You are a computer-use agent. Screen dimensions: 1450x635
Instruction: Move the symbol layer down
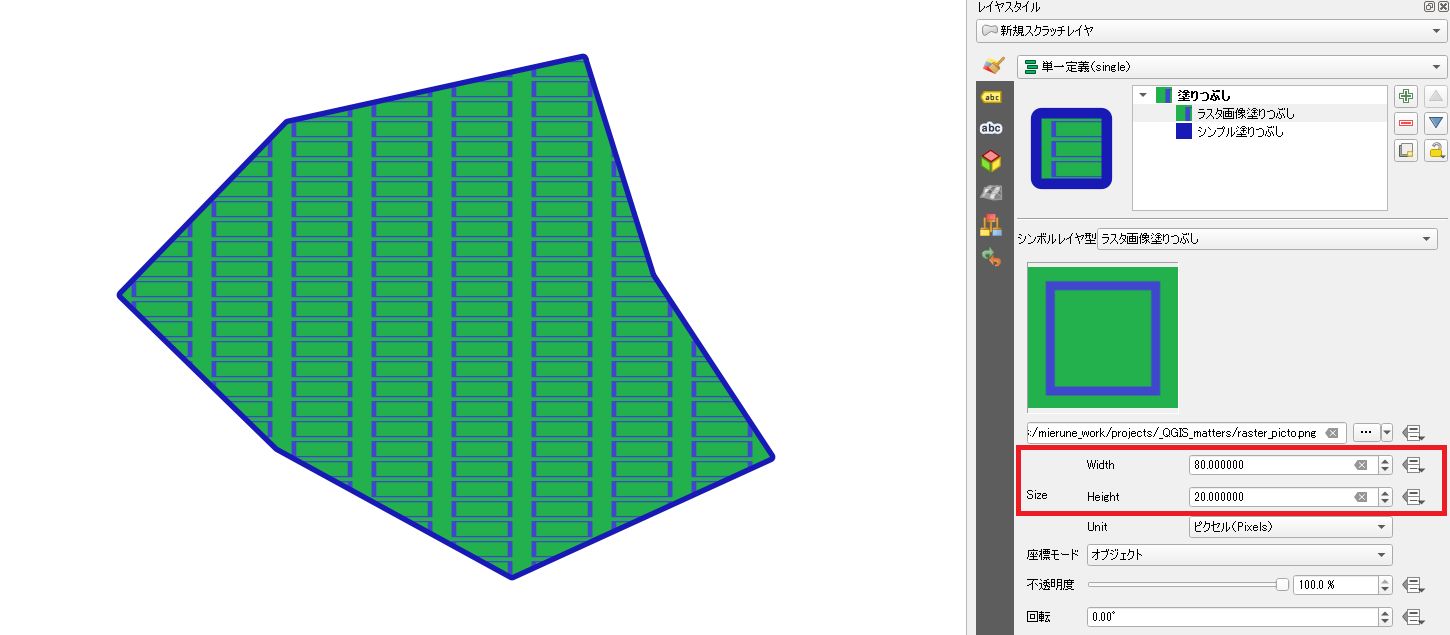(1436, 124)
